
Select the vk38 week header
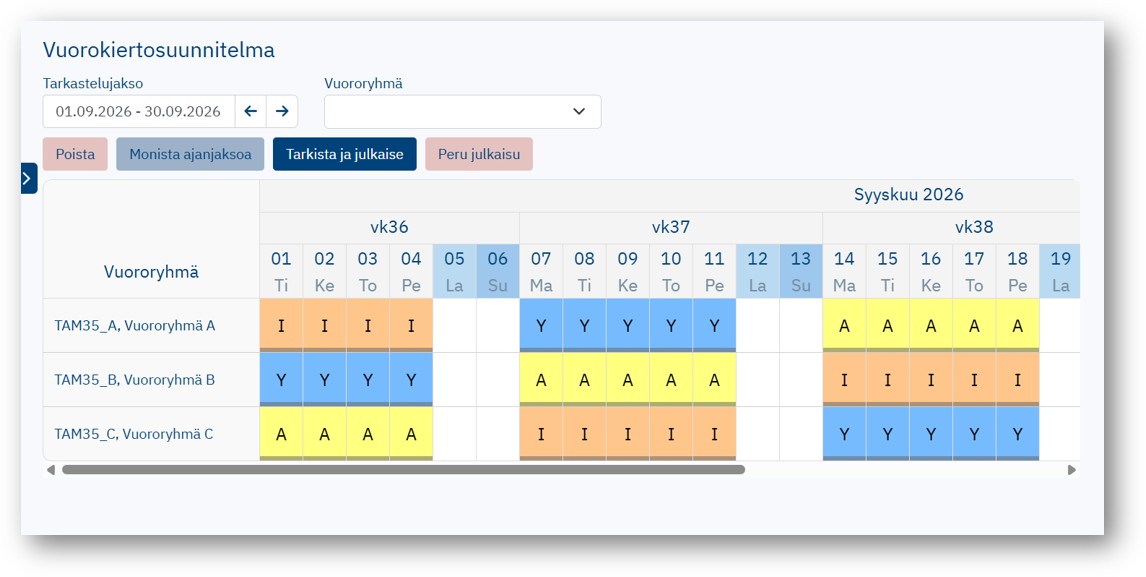pos(951,227)
